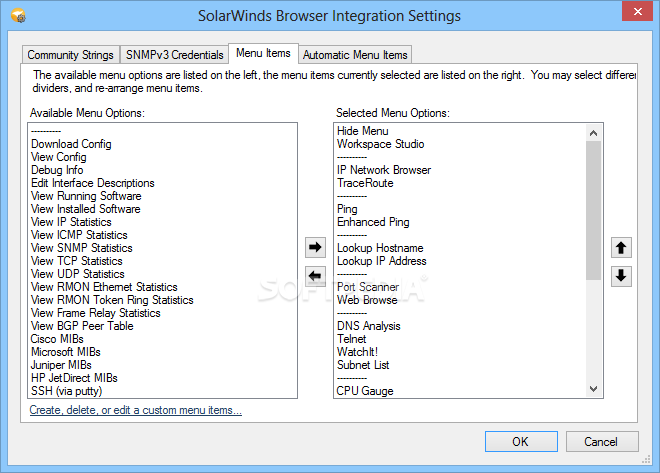Close the Browser Integration Settings dialog
This screenshot has width=660, height=473.
637,11
